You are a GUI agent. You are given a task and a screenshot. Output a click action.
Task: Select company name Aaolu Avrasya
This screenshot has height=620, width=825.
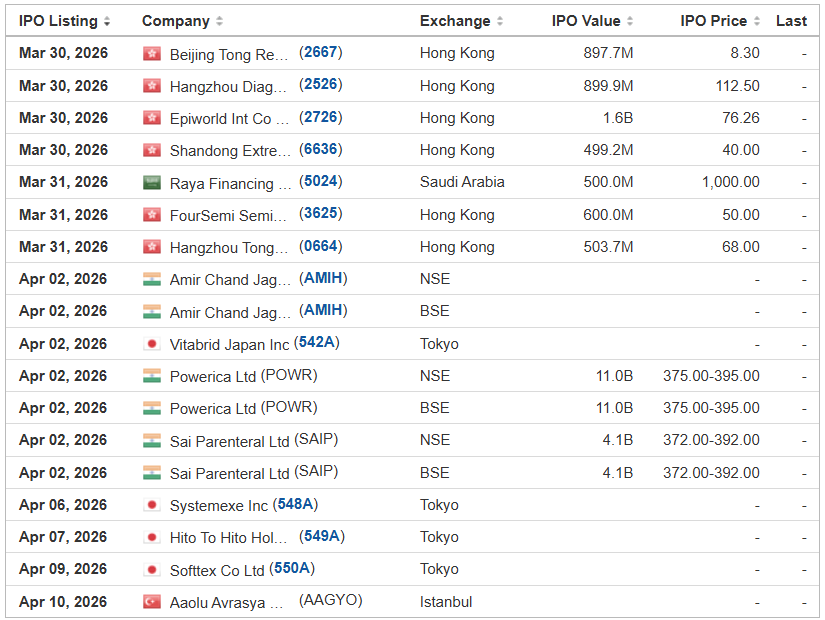(226, 603)
